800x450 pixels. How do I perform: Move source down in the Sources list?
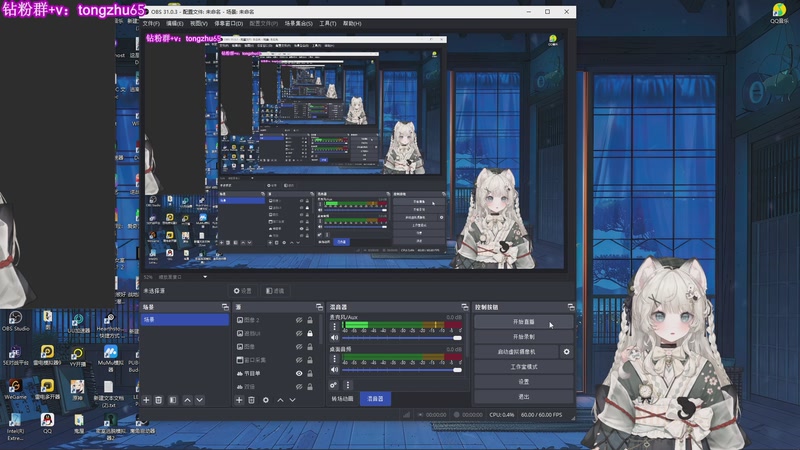point(292,400)
